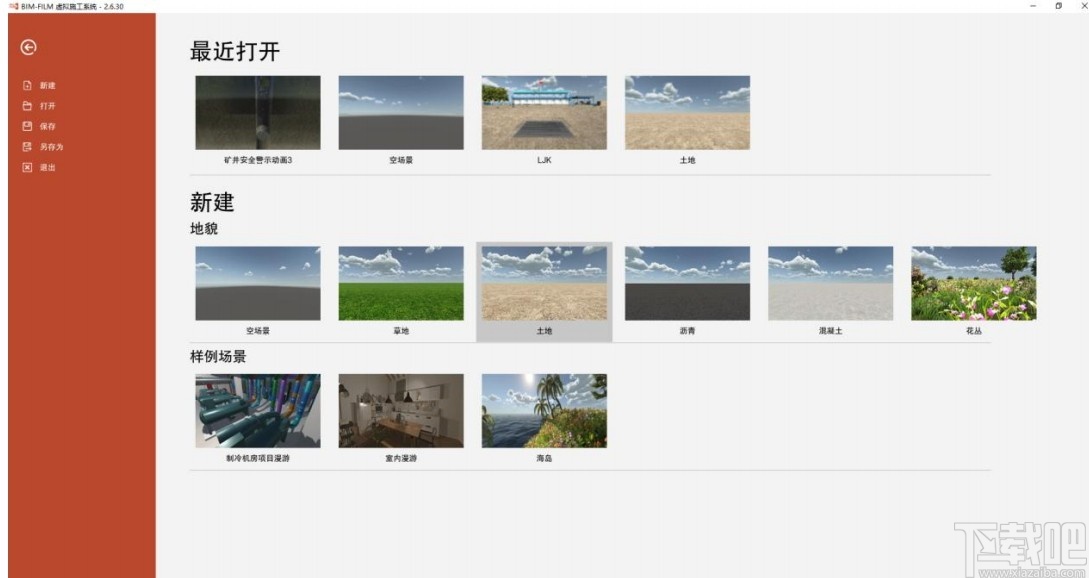Select the highlighted 土地 terrain template
This screenshot has height=578, width=1089.
point(543,282)
